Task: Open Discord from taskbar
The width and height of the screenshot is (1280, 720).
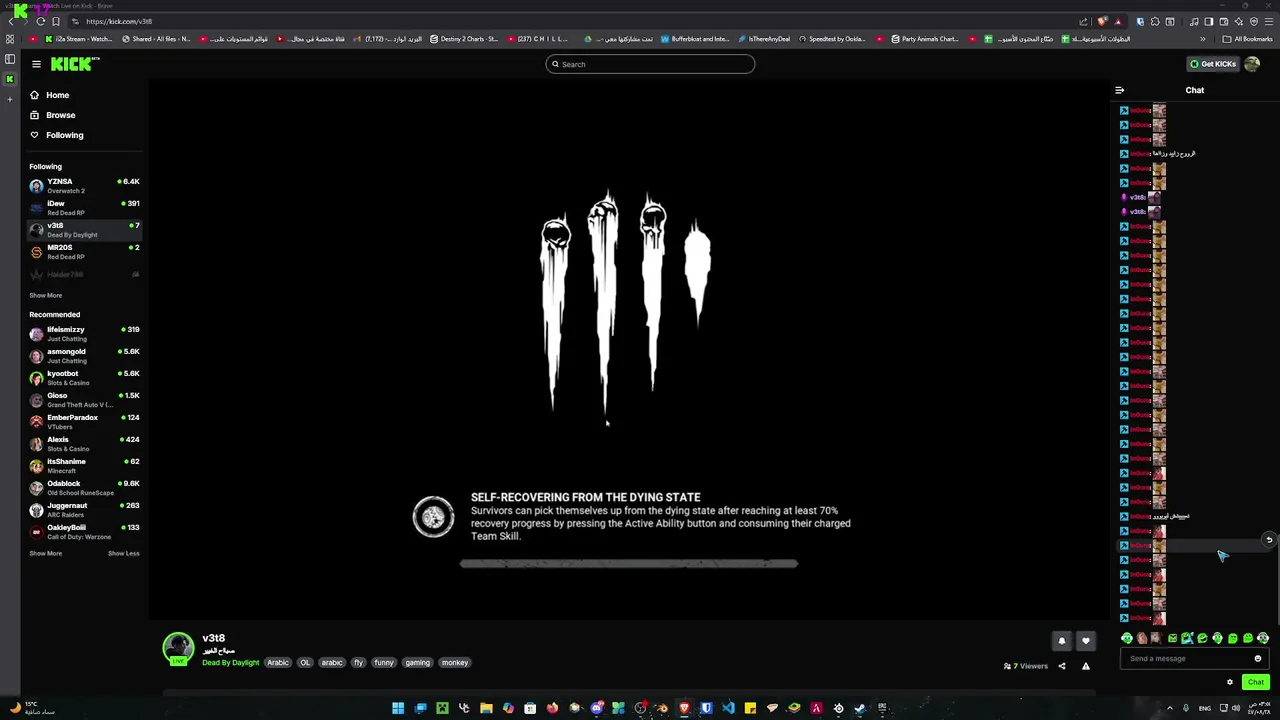Action: point(597,708)
